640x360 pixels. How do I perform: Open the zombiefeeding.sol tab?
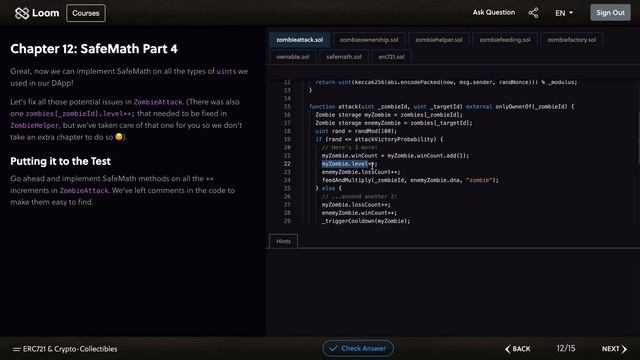pos(505,40)
